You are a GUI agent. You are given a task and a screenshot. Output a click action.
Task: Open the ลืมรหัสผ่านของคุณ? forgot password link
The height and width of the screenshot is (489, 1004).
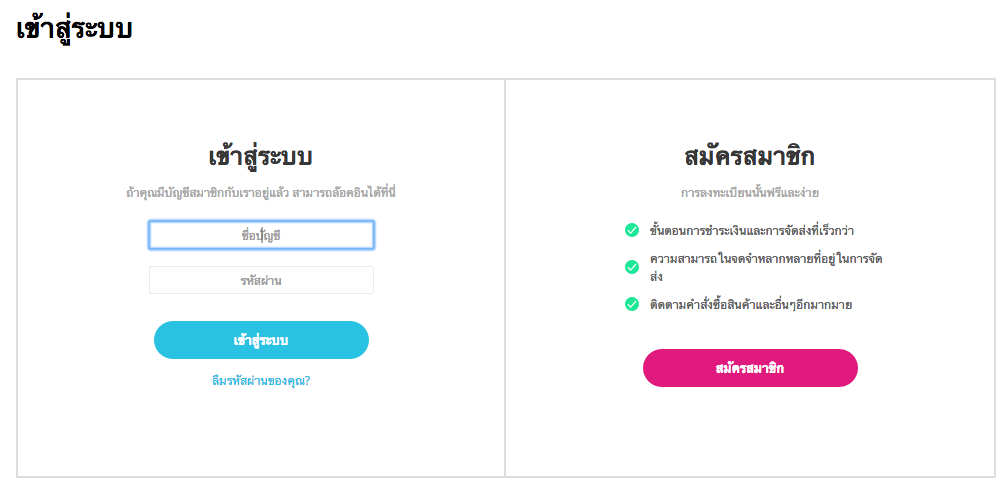261,380
